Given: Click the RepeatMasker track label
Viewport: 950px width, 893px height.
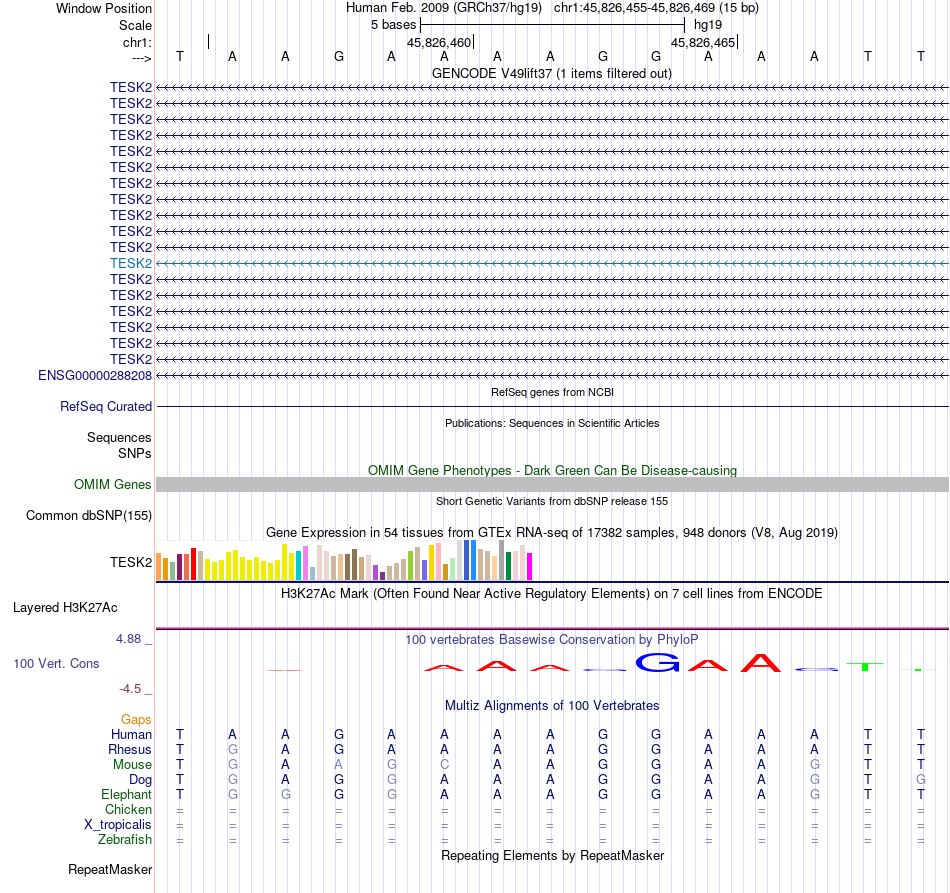Looking at the screenshot, I should point(110,869).
